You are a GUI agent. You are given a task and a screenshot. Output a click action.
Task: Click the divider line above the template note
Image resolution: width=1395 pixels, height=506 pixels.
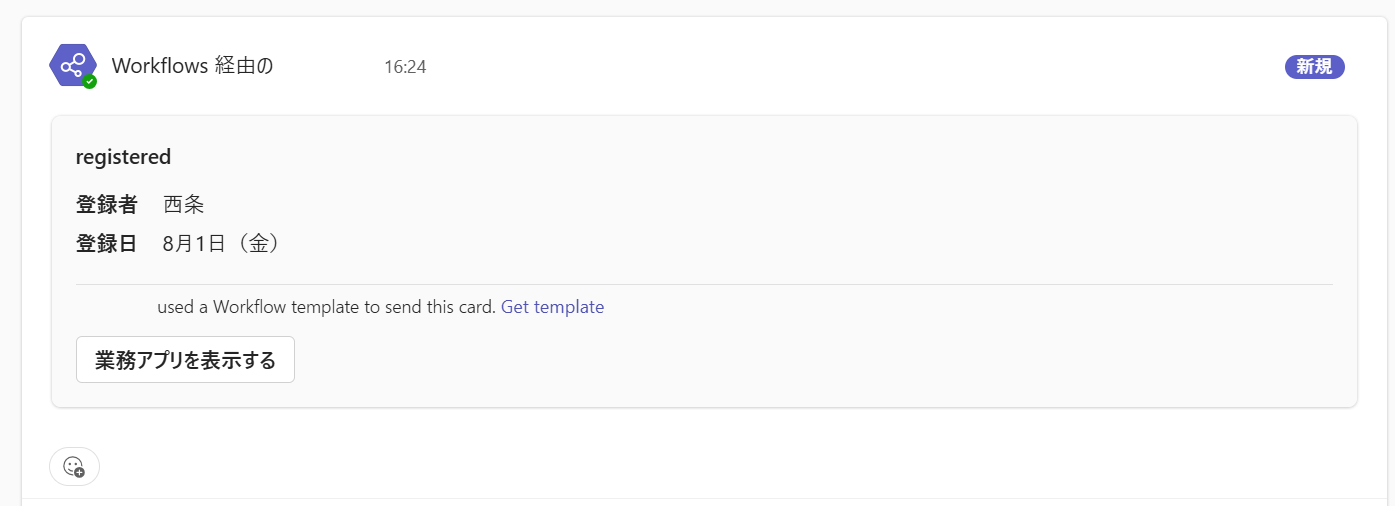704,285
